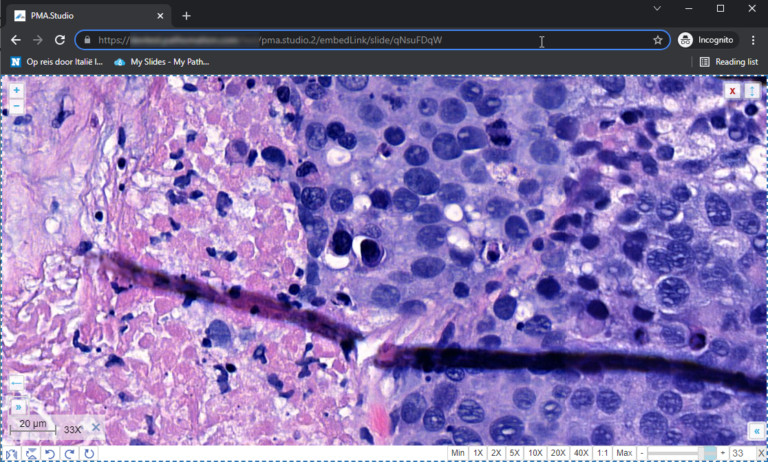Click the zoom out minus button at top-left
The width and height of the screenshot is (768, 462).
click(16, 105)
